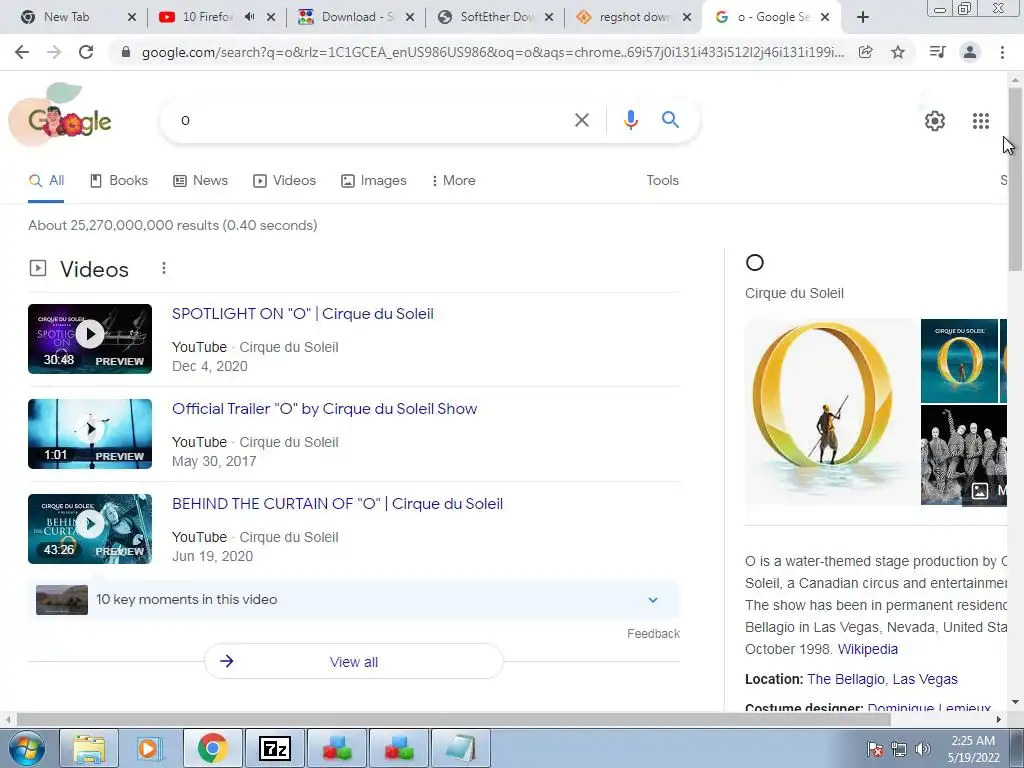This screenshot has height=768, width=1024.
Task: Switch to the Books results tab
Action: click(x=119, y=180)
